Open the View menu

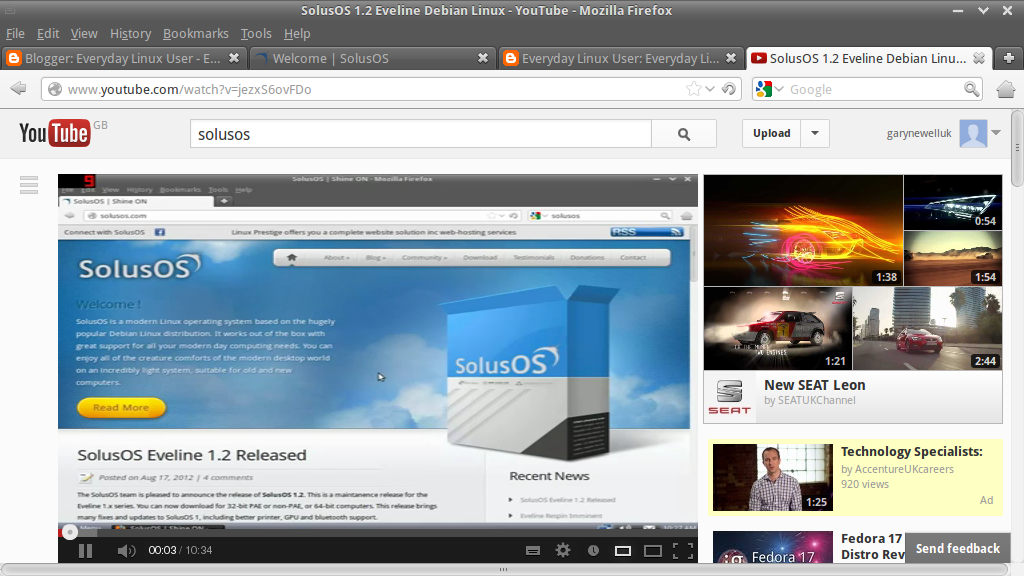pyautogui.click(x=84, y=33)
